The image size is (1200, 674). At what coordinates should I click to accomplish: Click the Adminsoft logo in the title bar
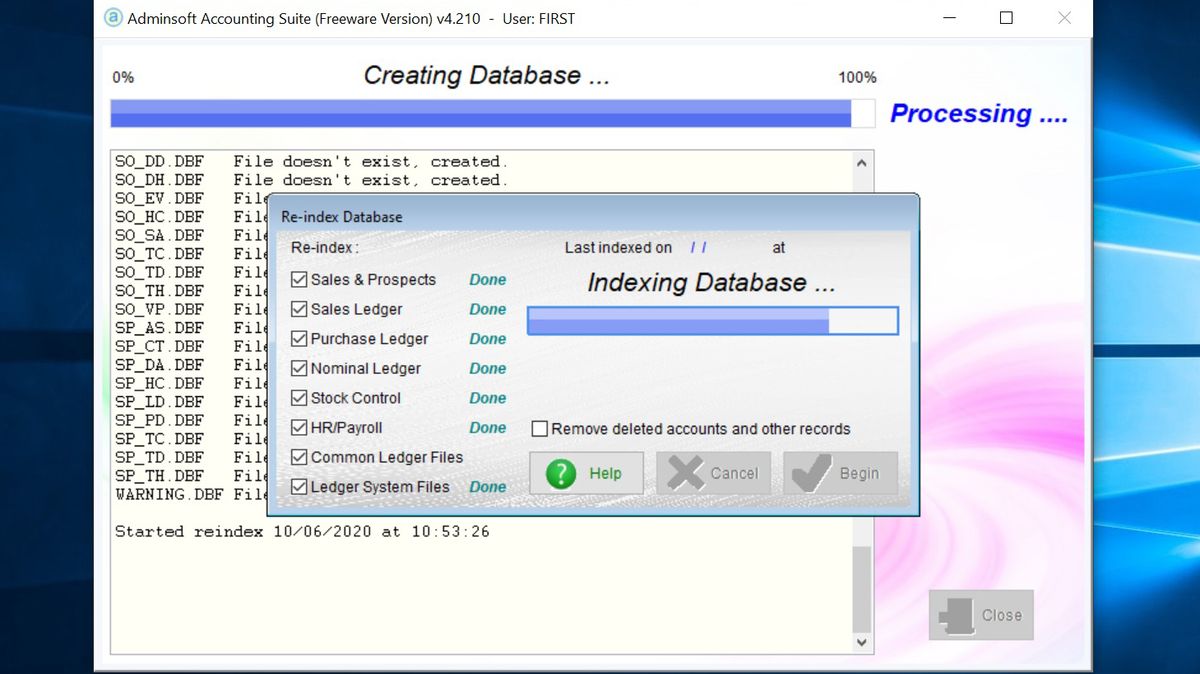point(113,17)
